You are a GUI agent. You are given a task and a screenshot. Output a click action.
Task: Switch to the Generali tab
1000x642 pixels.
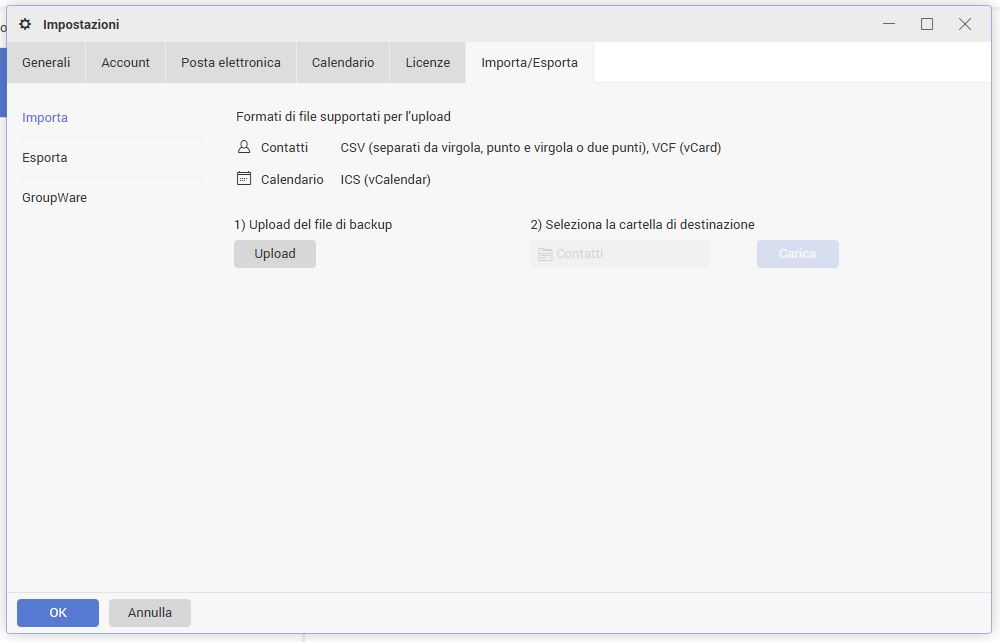tap(46, 62)
